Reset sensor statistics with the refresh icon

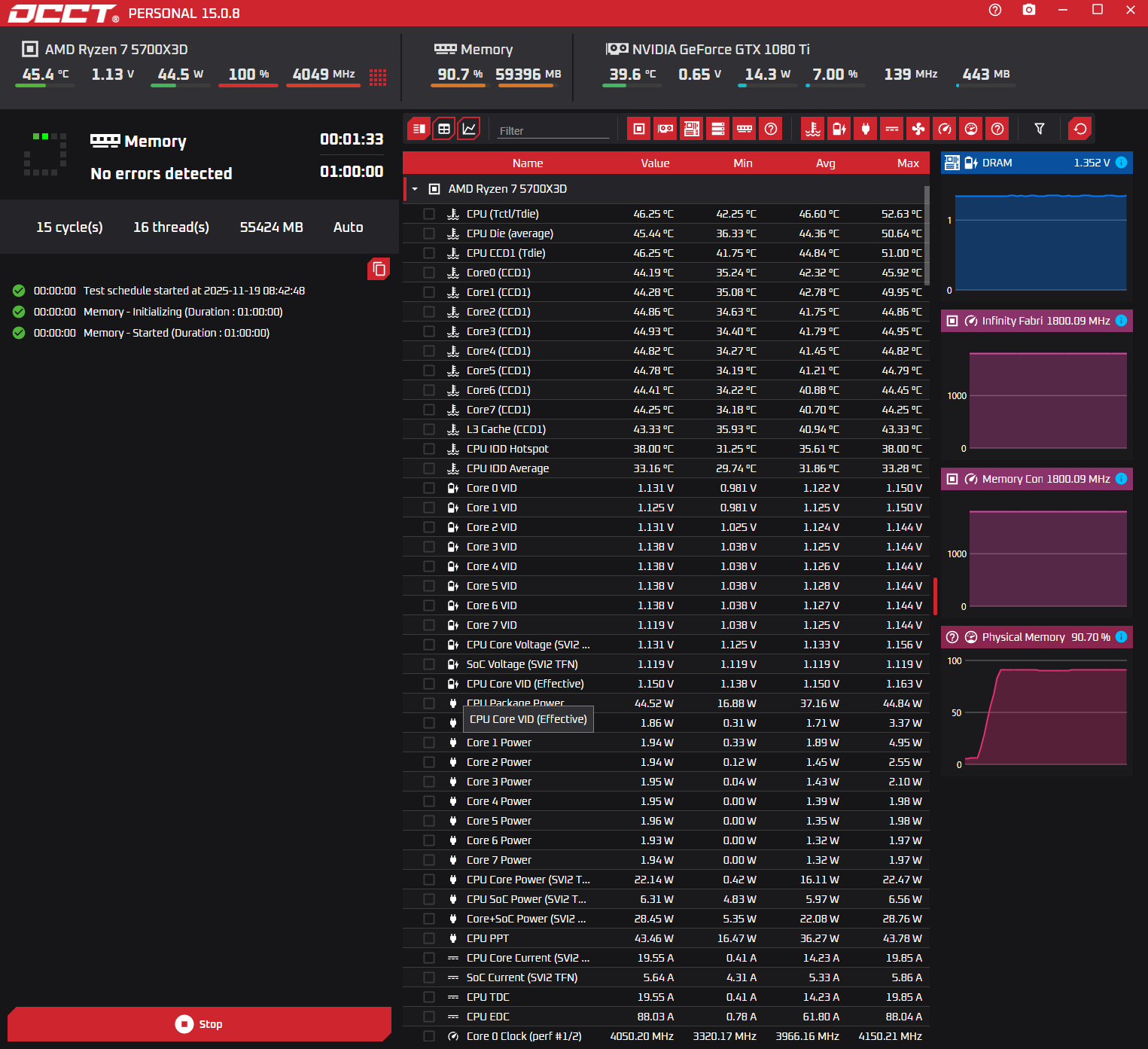1080,129
